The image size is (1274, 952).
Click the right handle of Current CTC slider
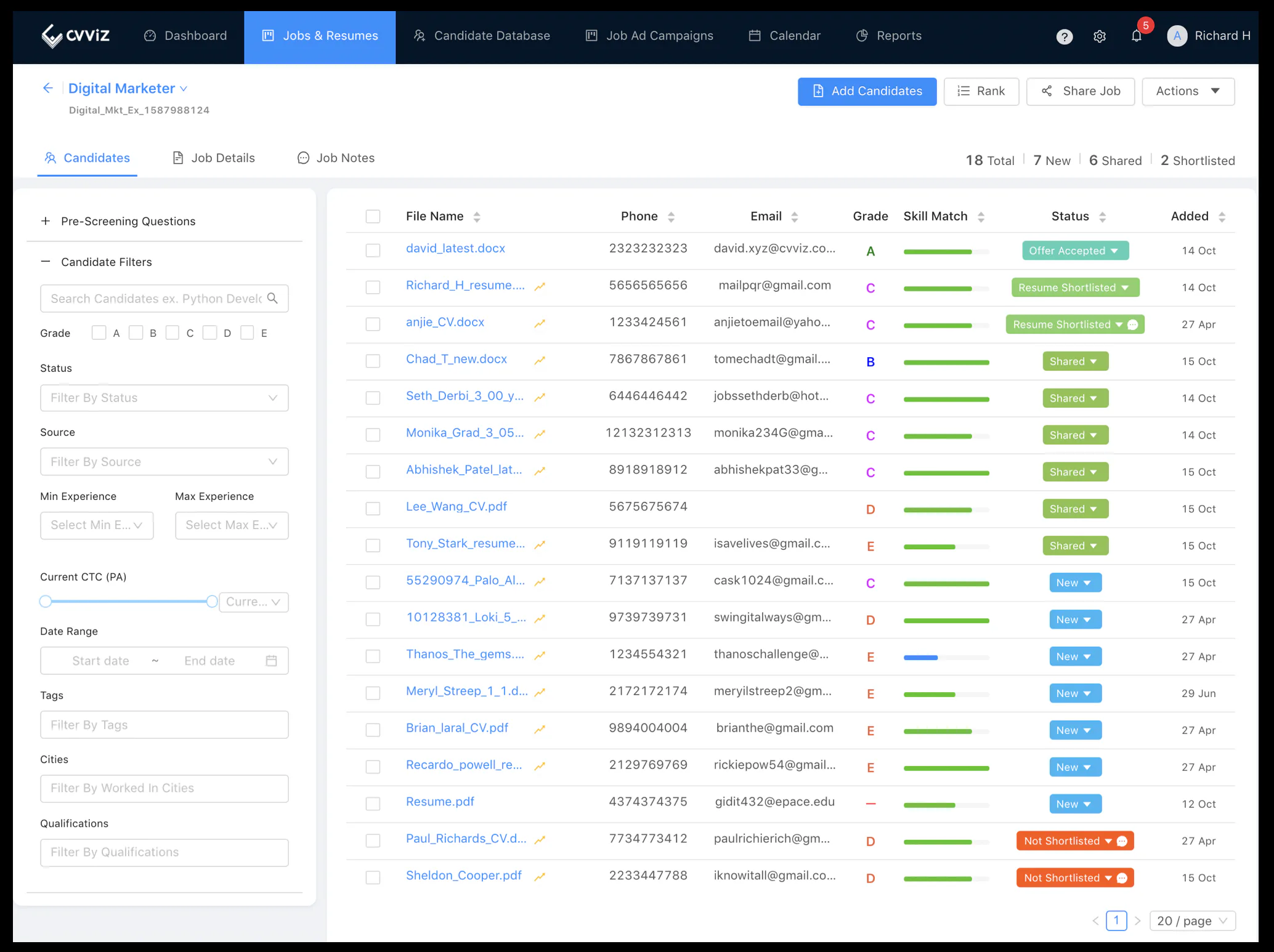(212, 602)
